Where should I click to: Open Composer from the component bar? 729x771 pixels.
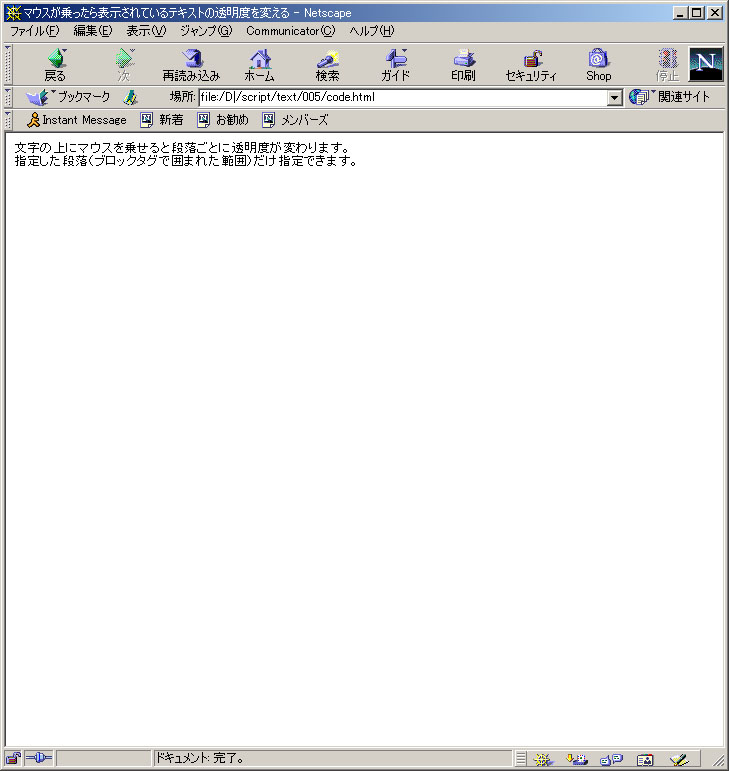(679, 759)
